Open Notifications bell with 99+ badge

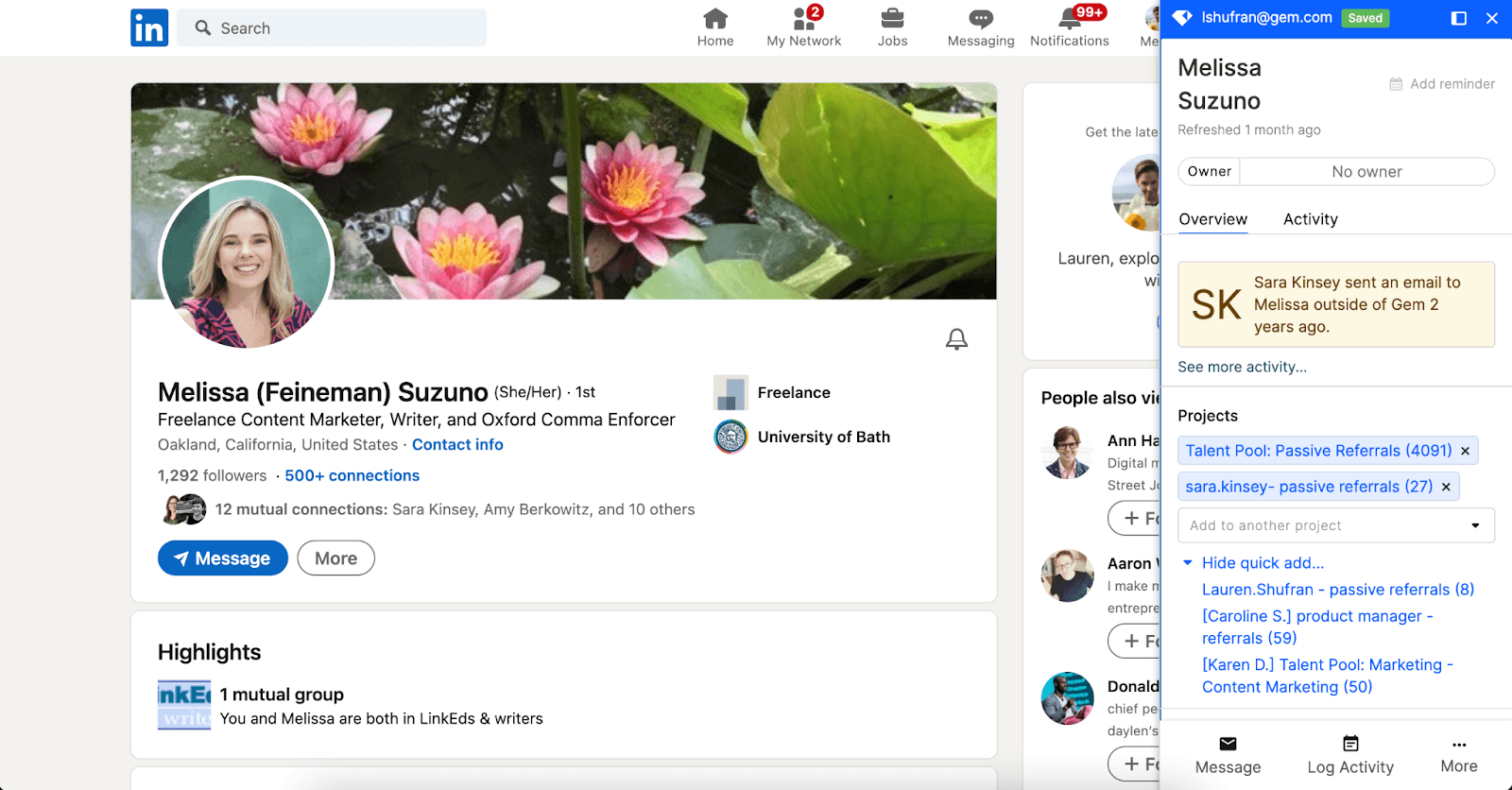(x=1070, y=27)
